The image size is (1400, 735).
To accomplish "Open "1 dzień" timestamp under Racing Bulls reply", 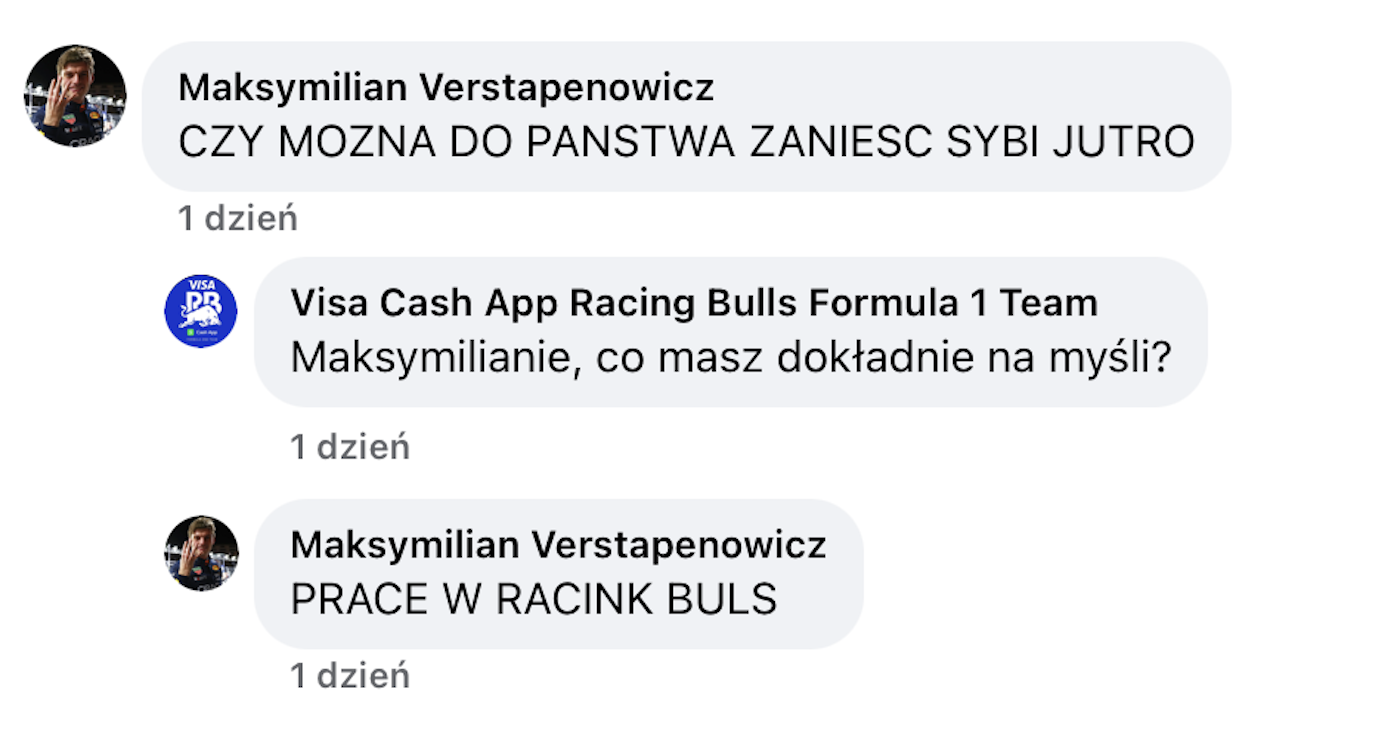I will point(350,447).
